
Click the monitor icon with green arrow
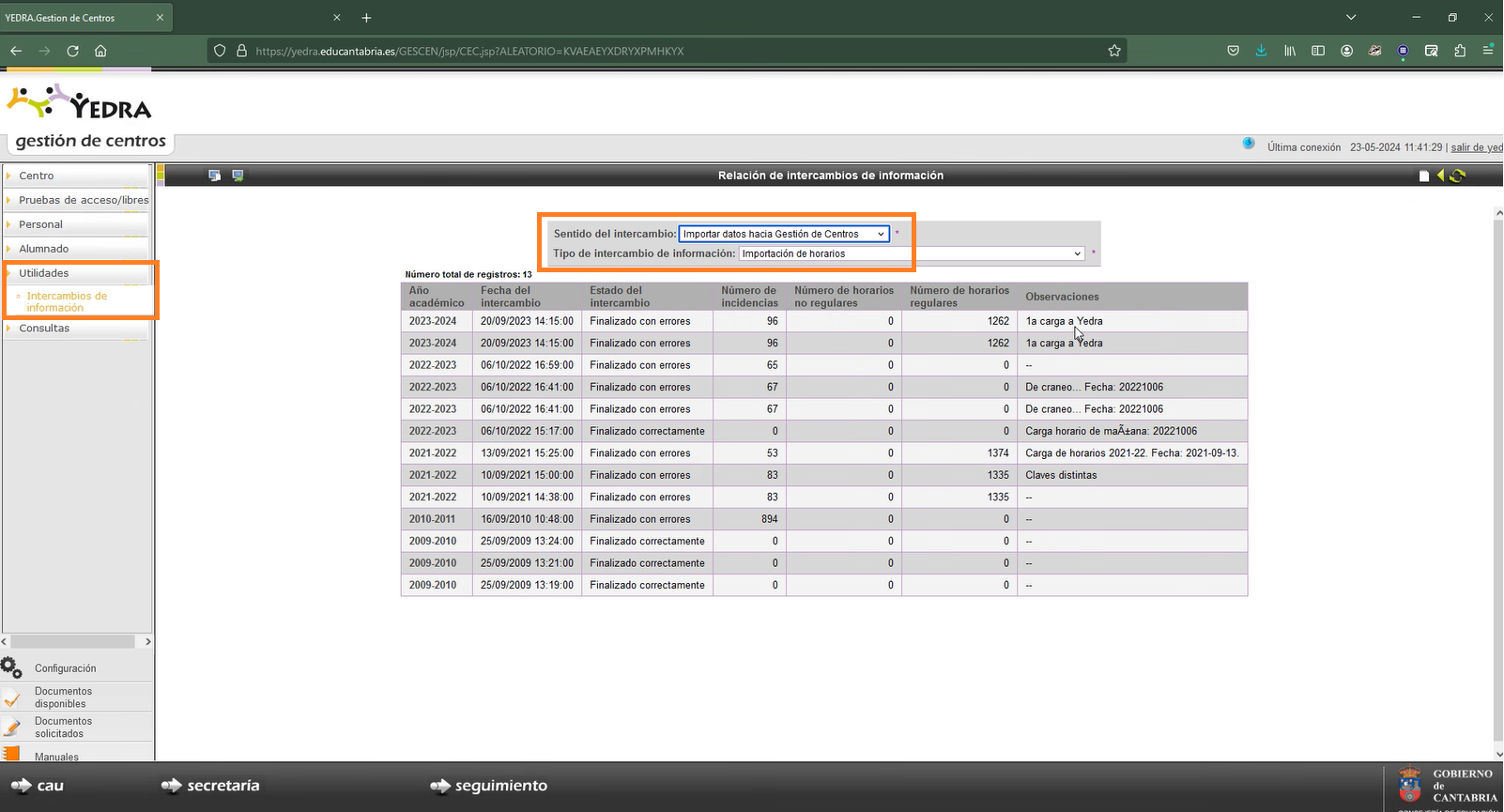[238, 176]
